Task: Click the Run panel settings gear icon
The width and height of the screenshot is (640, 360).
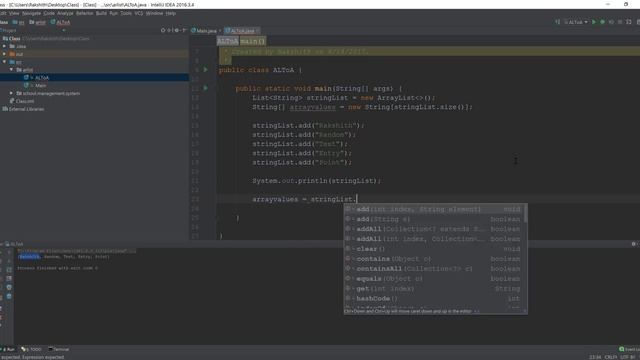Action: (x=633, y=244)
